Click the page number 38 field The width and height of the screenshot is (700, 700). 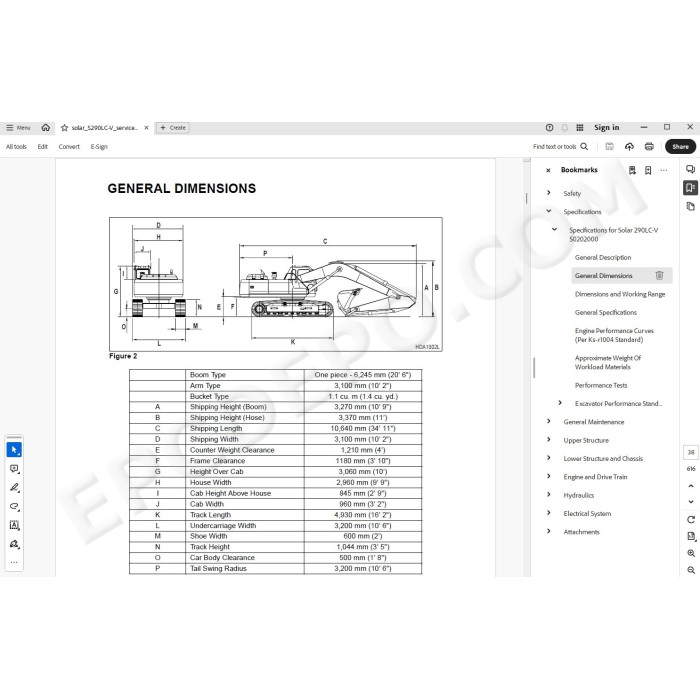point(691,452)
